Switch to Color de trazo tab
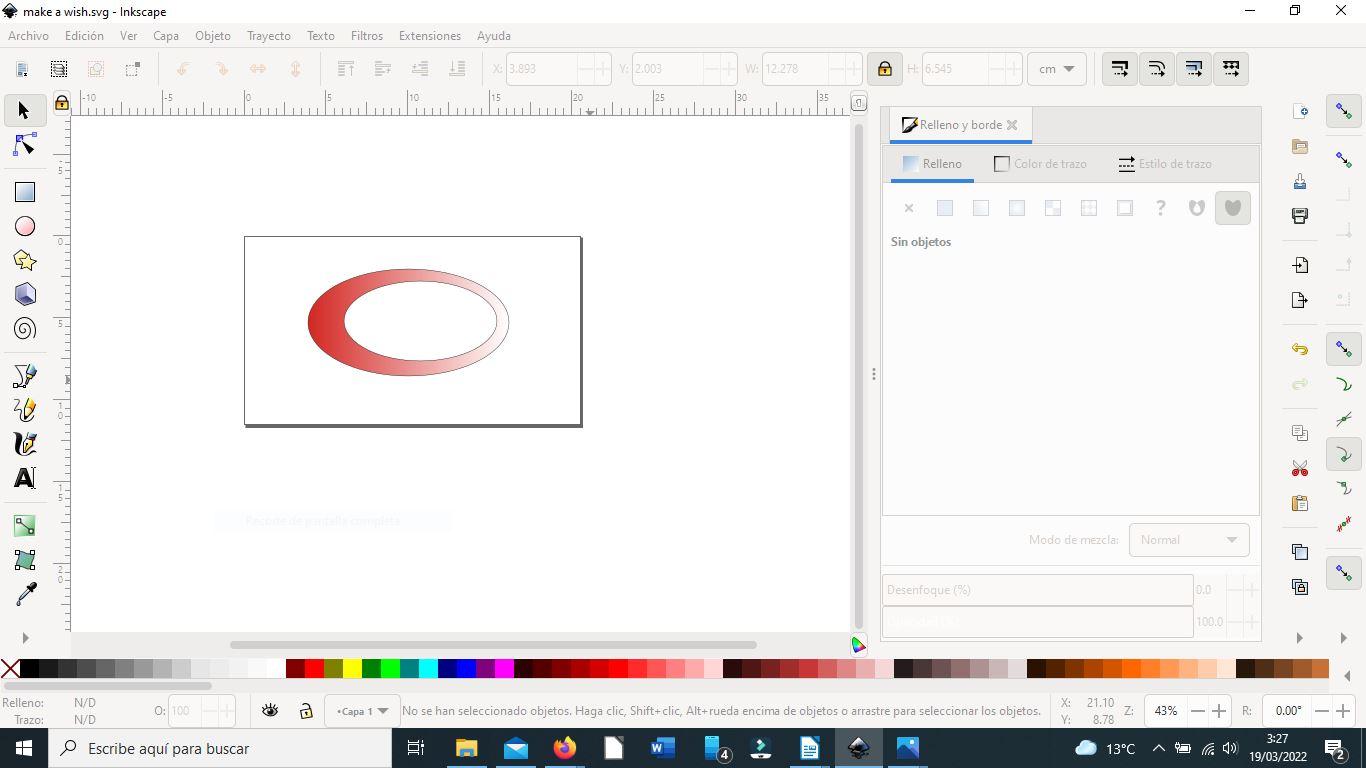1366x768 pixels. point(1041,164)
